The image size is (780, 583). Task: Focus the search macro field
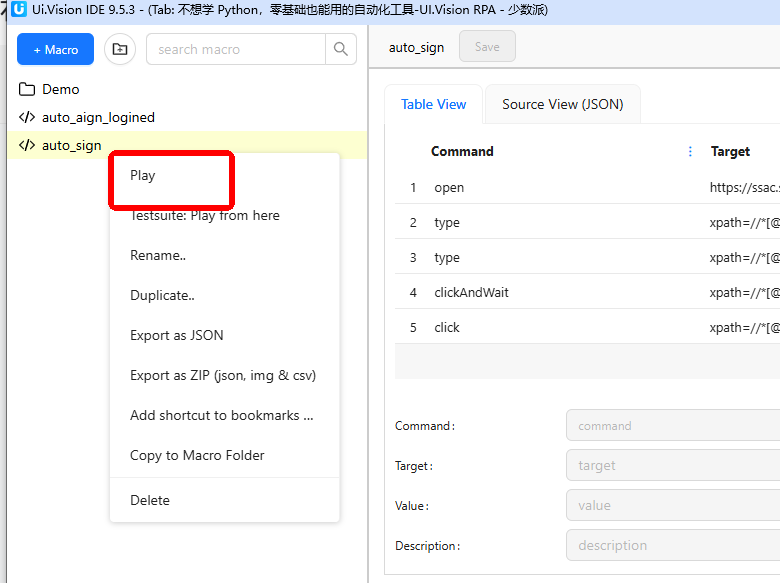click(x=236, y=49)
